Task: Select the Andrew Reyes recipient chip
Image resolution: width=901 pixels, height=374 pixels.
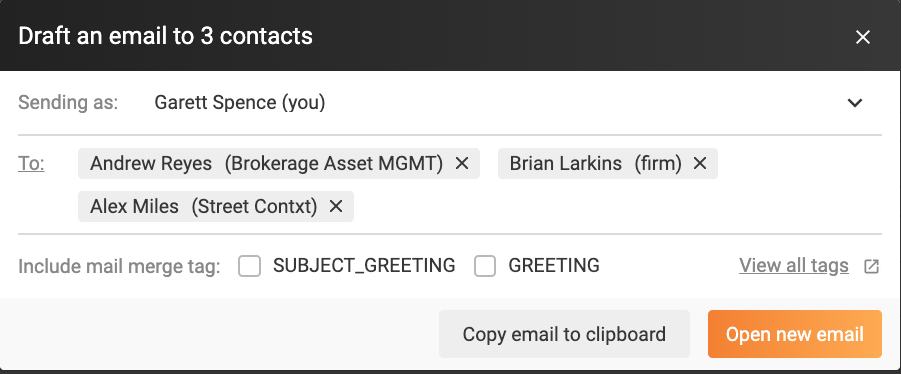Action: (x=266, y=164)
